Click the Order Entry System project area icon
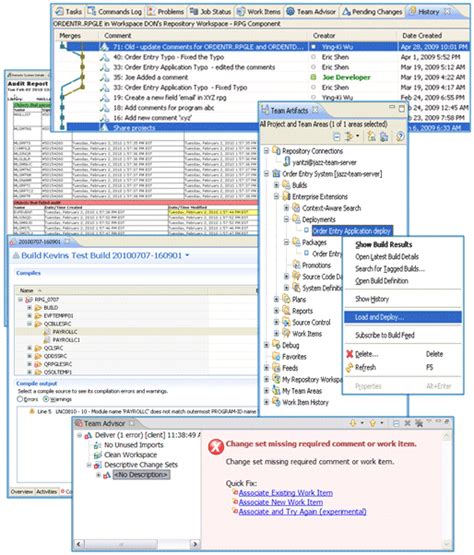Screen dimensions: 474x555 point(276,174)
